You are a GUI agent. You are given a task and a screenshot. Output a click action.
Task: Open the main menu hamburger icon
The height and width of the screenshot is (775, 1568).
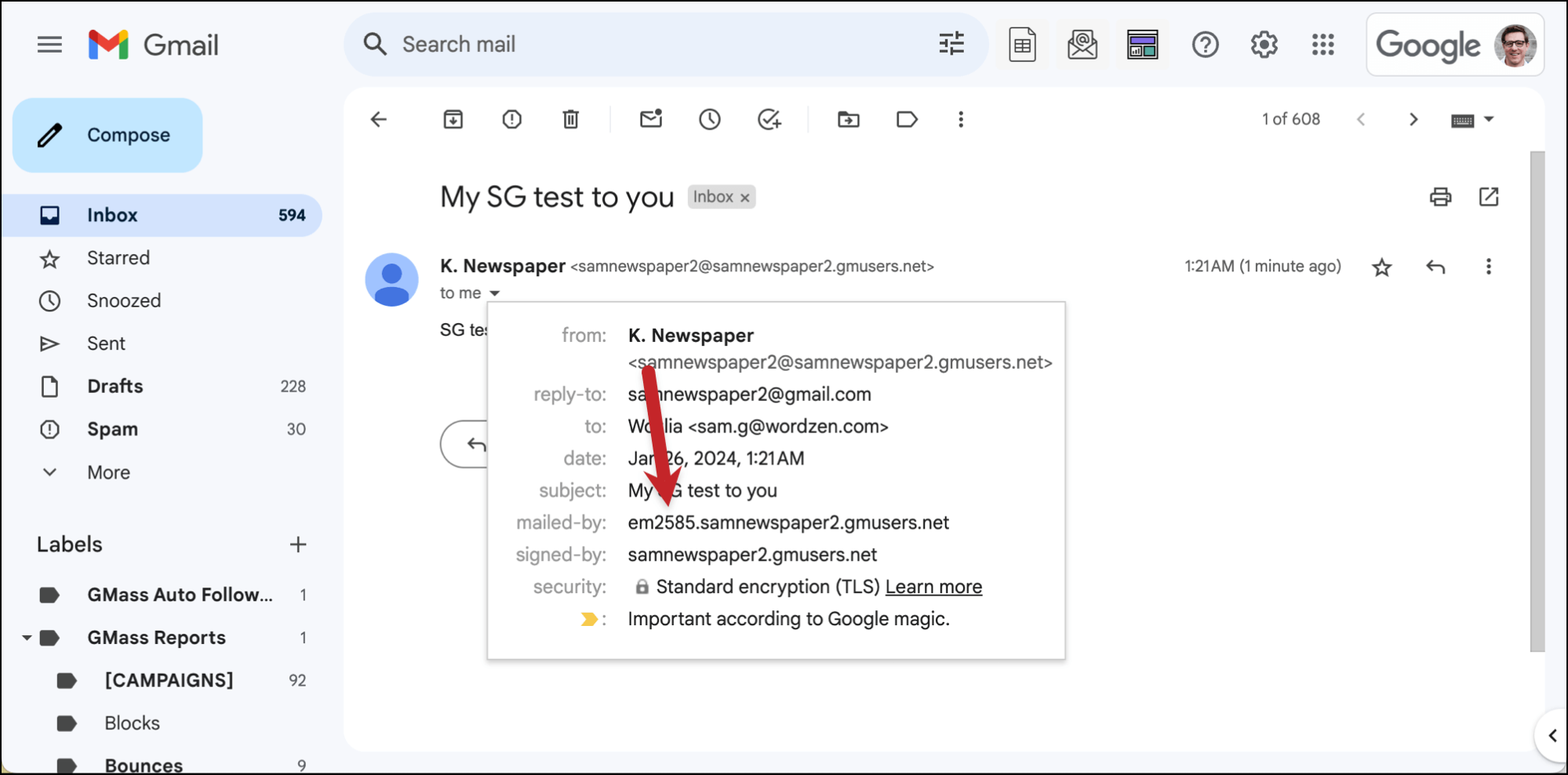49,45
